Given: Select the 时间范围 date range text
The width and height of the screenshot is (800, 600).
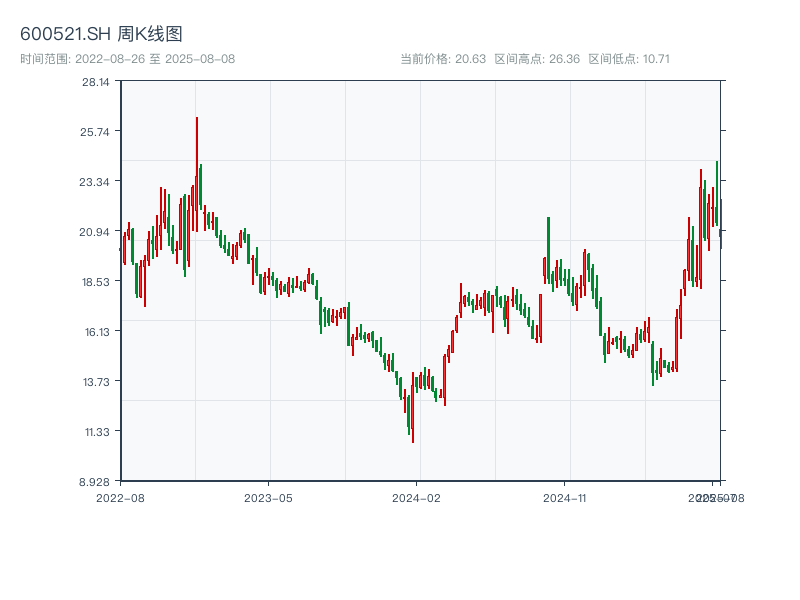Looking at the screenshot, I should coord(127,59).
